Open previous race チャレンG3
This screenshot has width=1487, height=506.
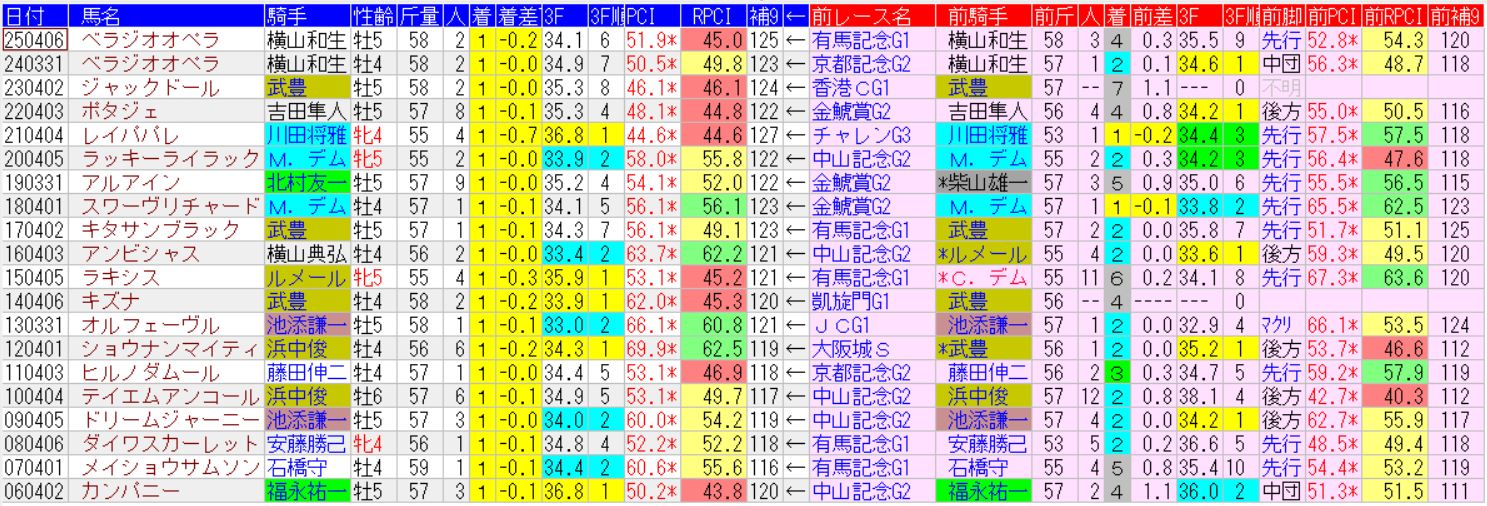click(x=858, y=135)
